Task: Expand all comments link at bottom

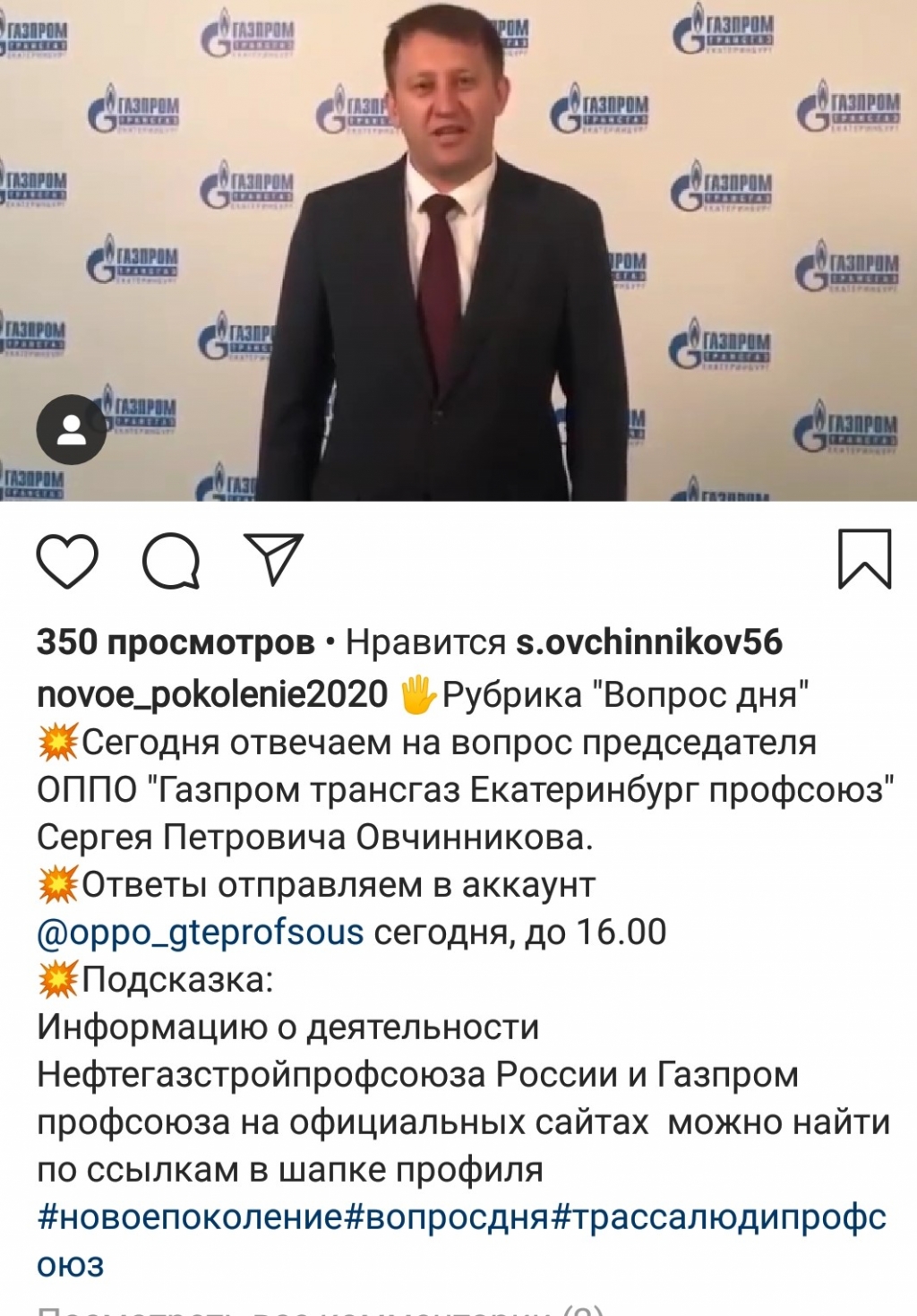Action: (x=321, y=1310)
